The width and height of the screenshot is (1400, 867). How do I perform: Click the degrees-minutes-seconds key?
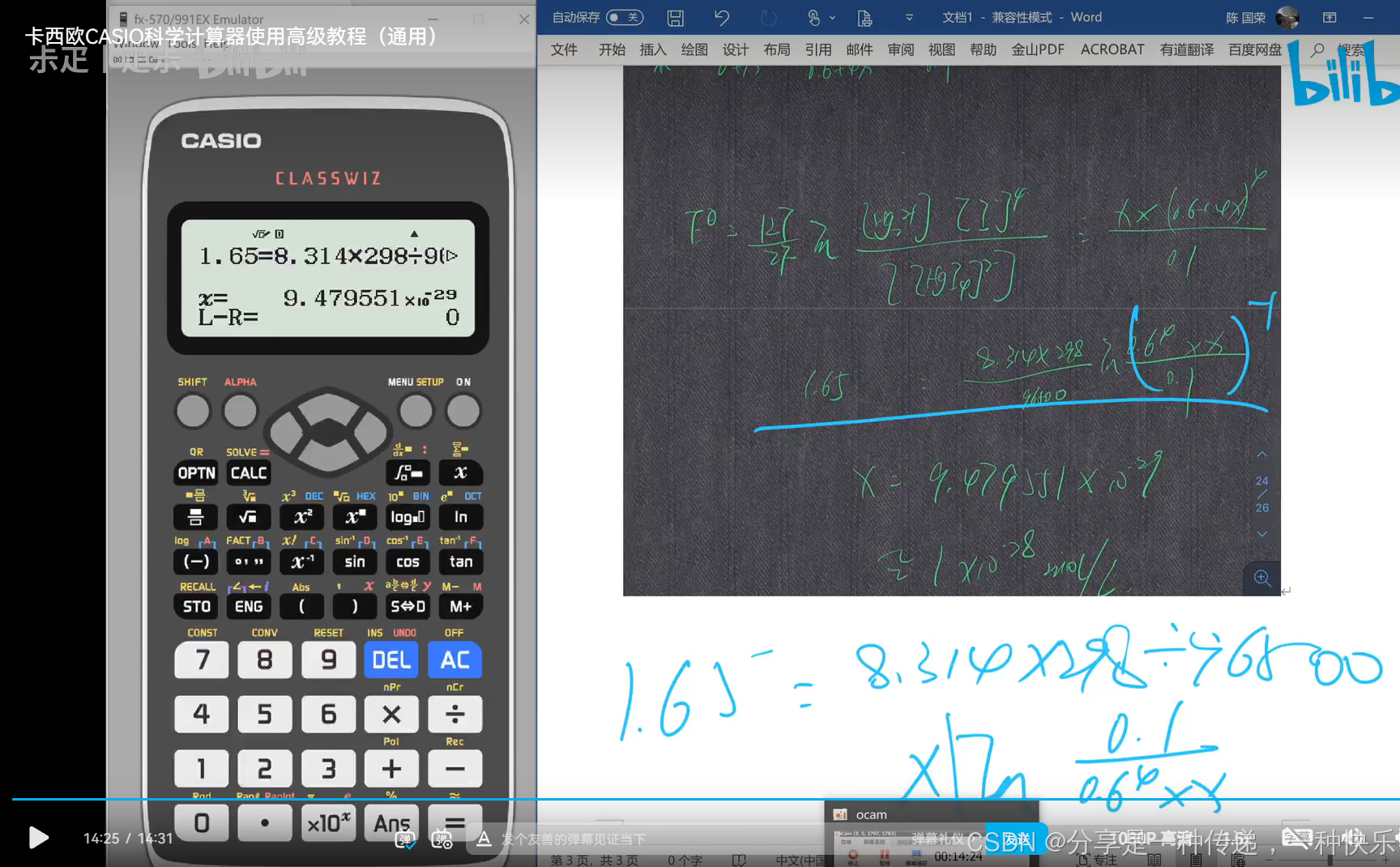249,562
